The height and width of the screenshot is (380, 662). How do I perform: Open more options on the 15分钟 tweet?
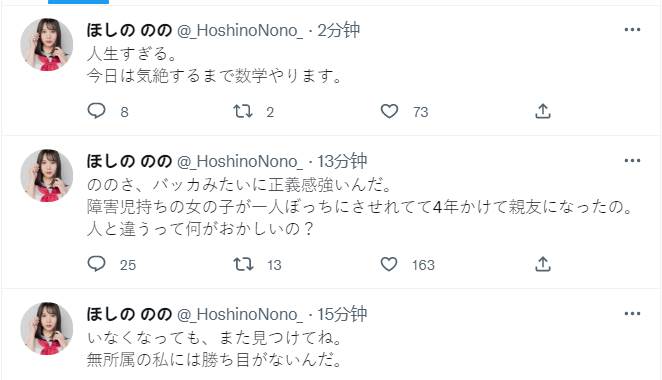point(632,314)
